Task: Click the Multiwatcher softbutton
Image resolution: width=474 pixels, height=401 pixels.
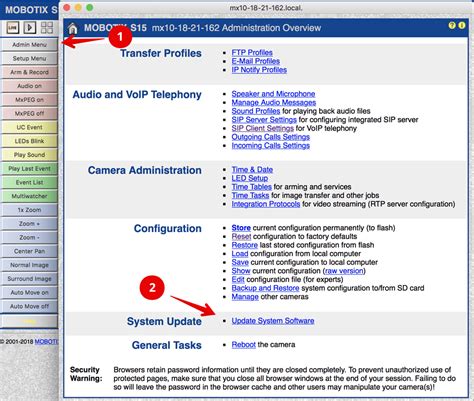Action: pyautogui.click(x=29, y=196)
